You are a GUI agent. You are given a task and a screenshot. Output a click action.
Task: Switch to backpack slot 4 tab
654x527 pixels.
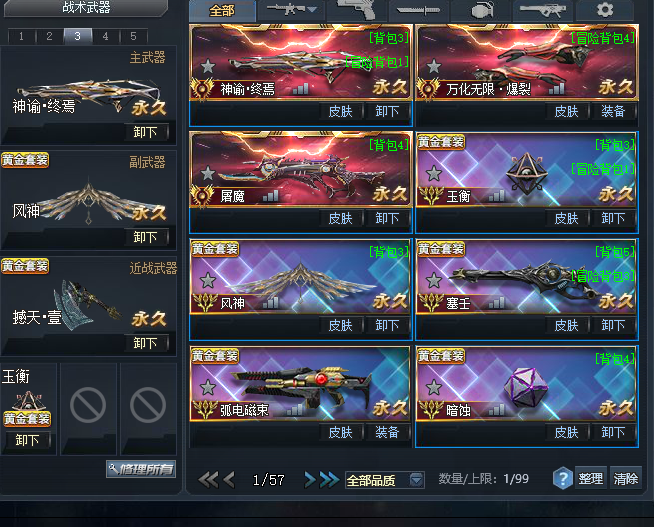pyautogui.click(x=106, y=36)
